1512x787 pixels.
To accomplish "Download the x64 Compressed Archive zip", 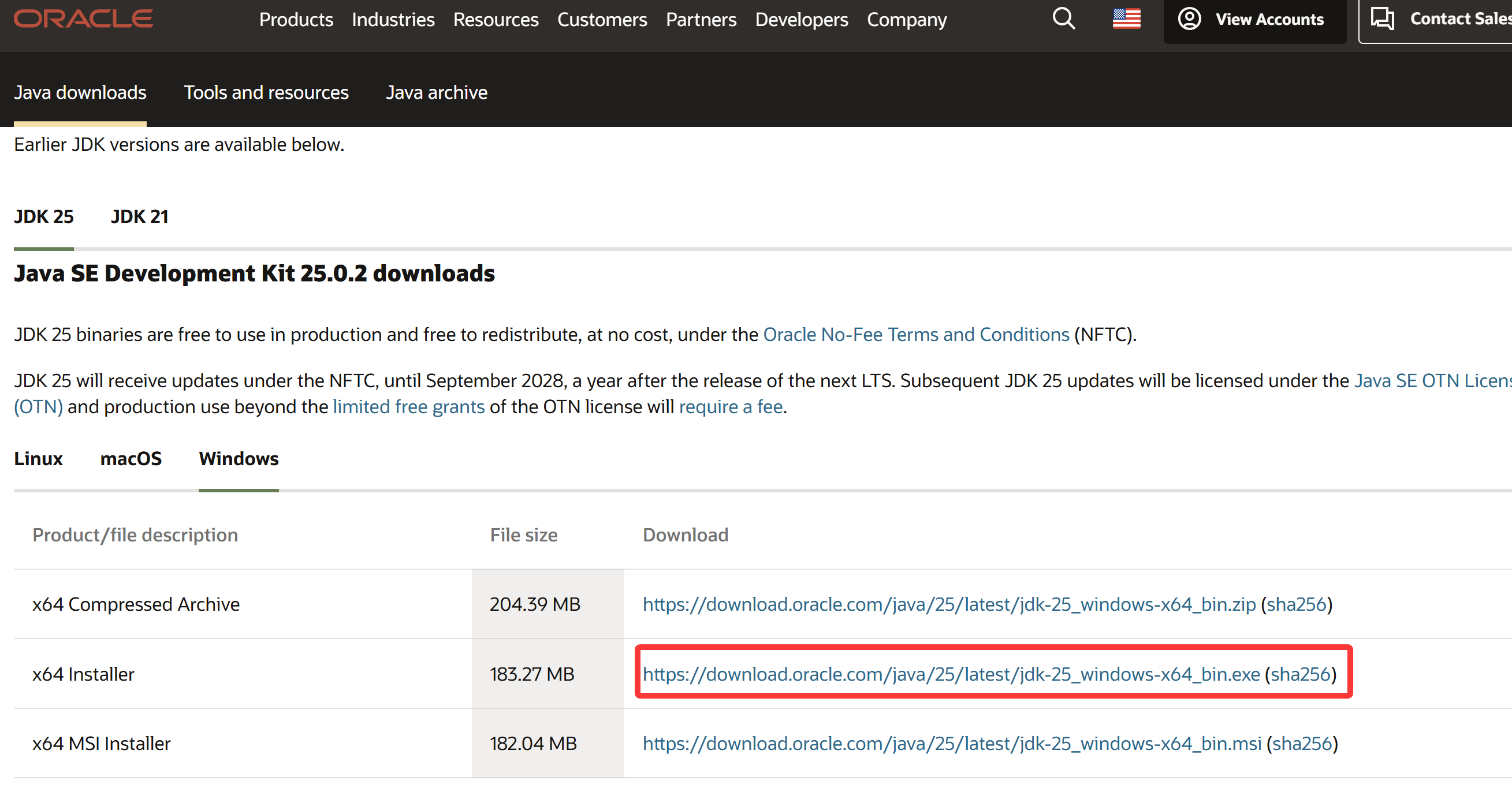I will 948,604.
